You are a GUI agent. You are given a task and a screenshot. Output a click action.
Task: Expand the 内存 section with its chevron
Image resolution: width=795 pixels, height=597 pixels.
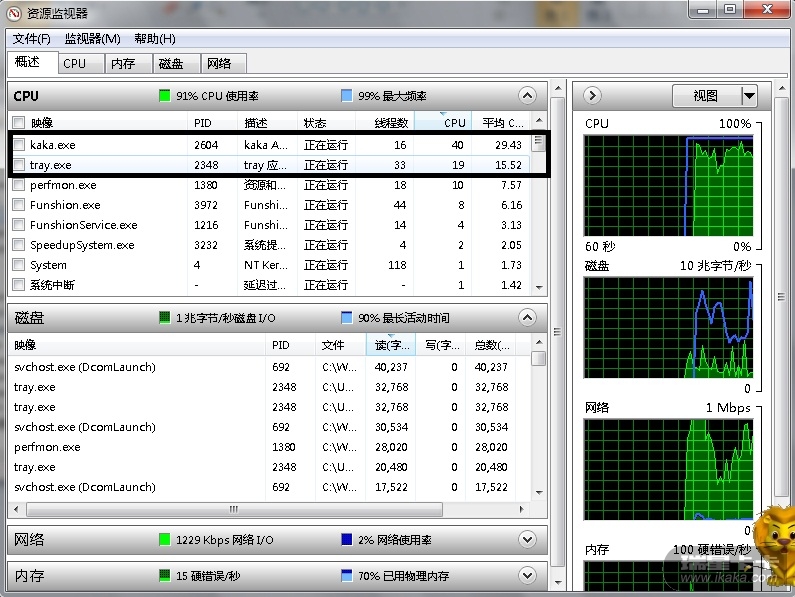(527, 575)
